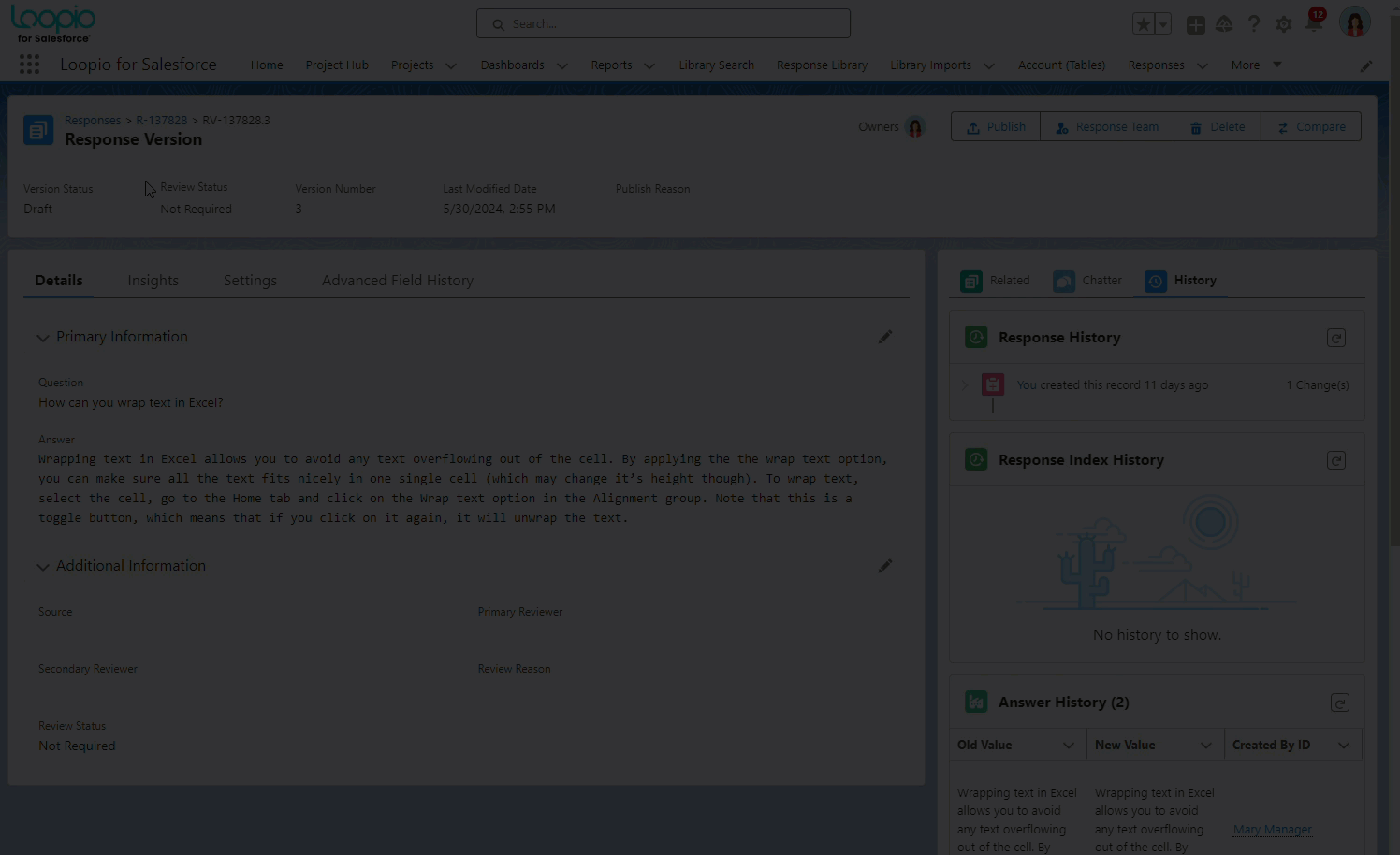Refresh the Response Index History panel
The image size is (1400, 855).
(x=1336, y=460)
